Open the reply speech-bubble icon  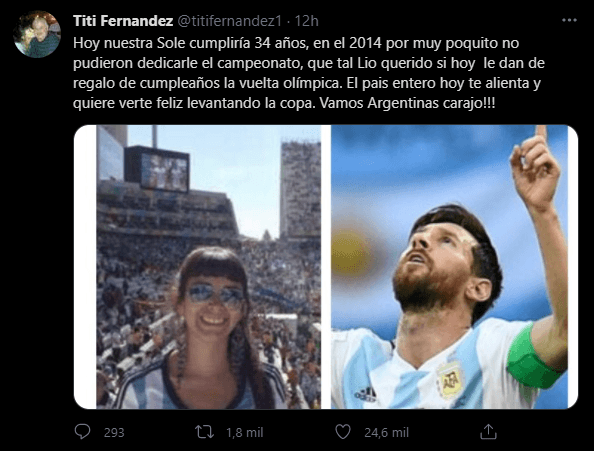(82, 432)
